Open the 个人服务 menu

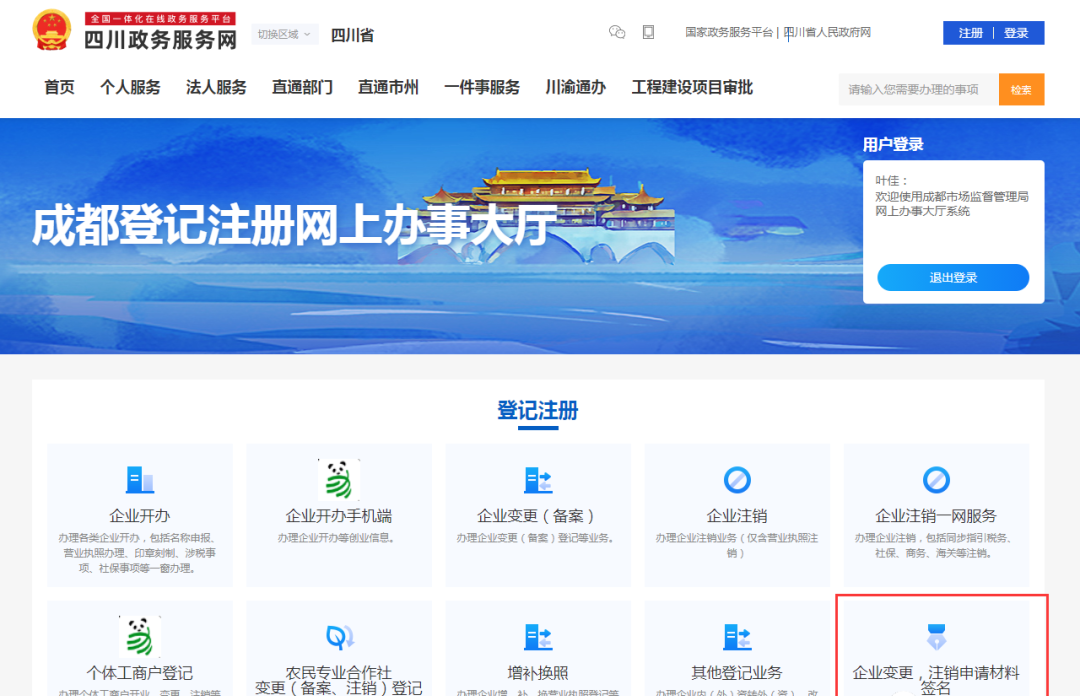pyautogui.click(x=130, y=88)
